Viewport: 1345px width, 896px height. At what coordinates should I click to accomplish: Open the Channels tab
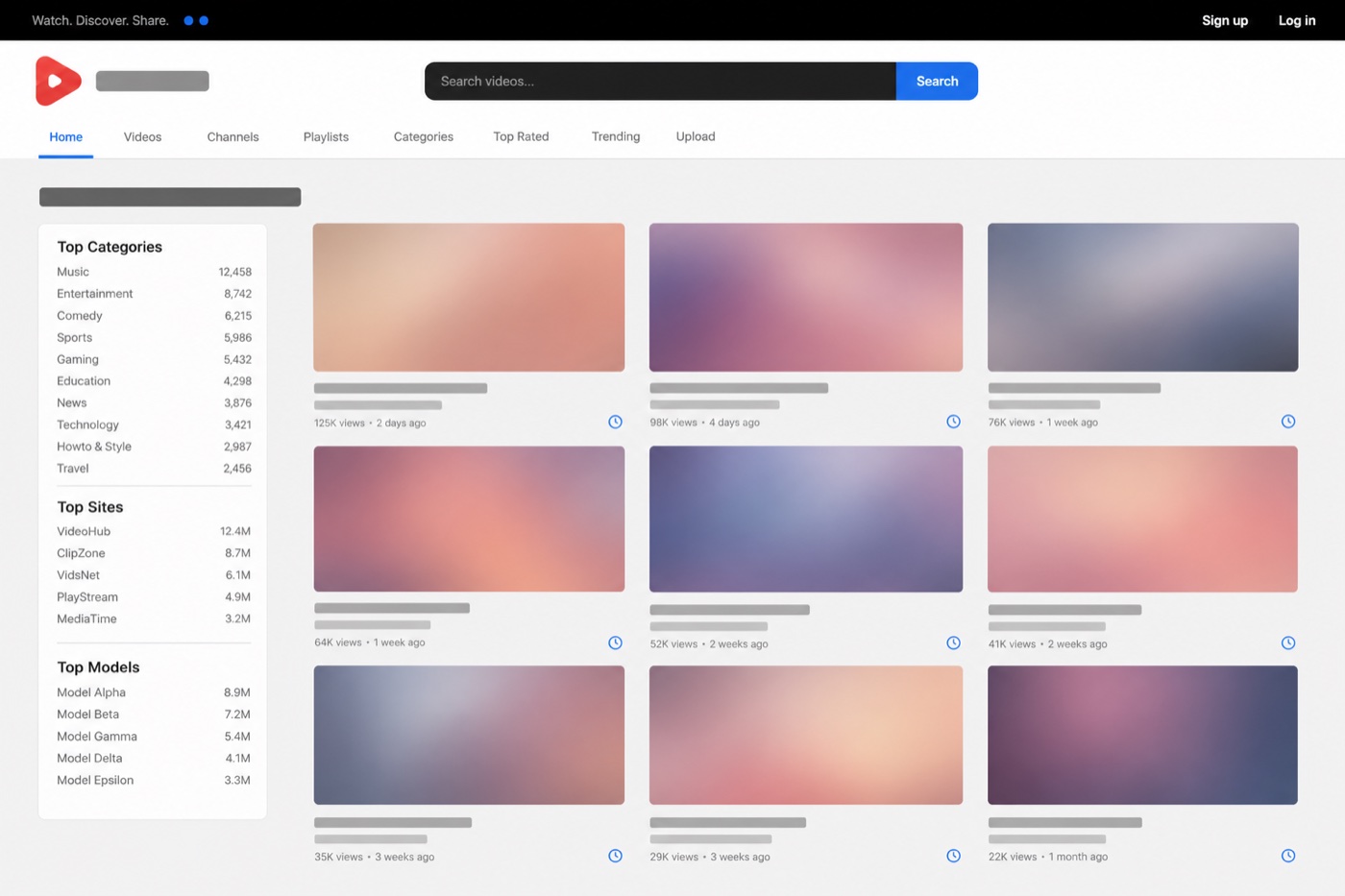tap(232, 136)
